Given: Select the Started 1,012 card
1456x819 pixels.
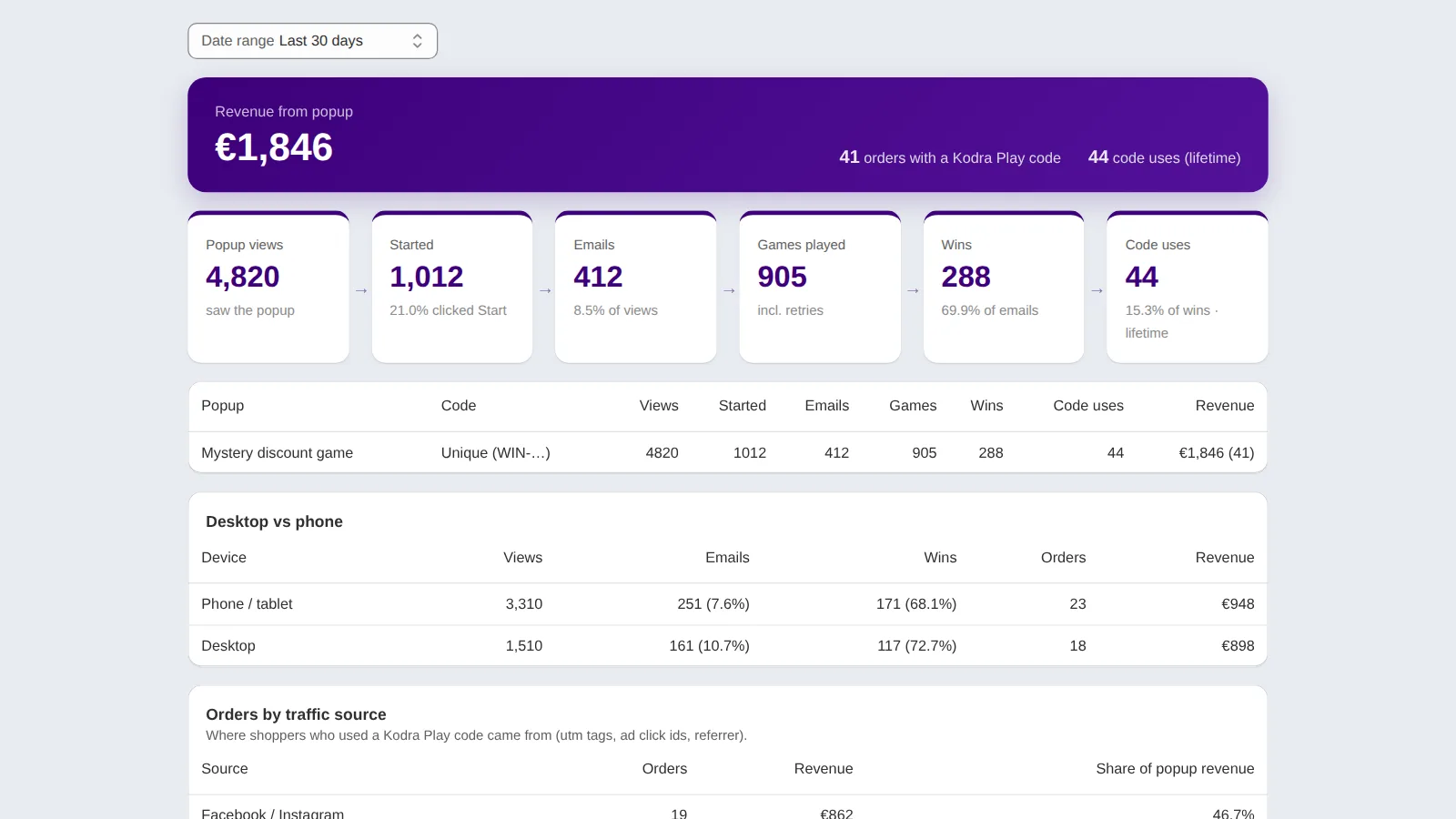Looking at the screenshot, I should 452,288.
